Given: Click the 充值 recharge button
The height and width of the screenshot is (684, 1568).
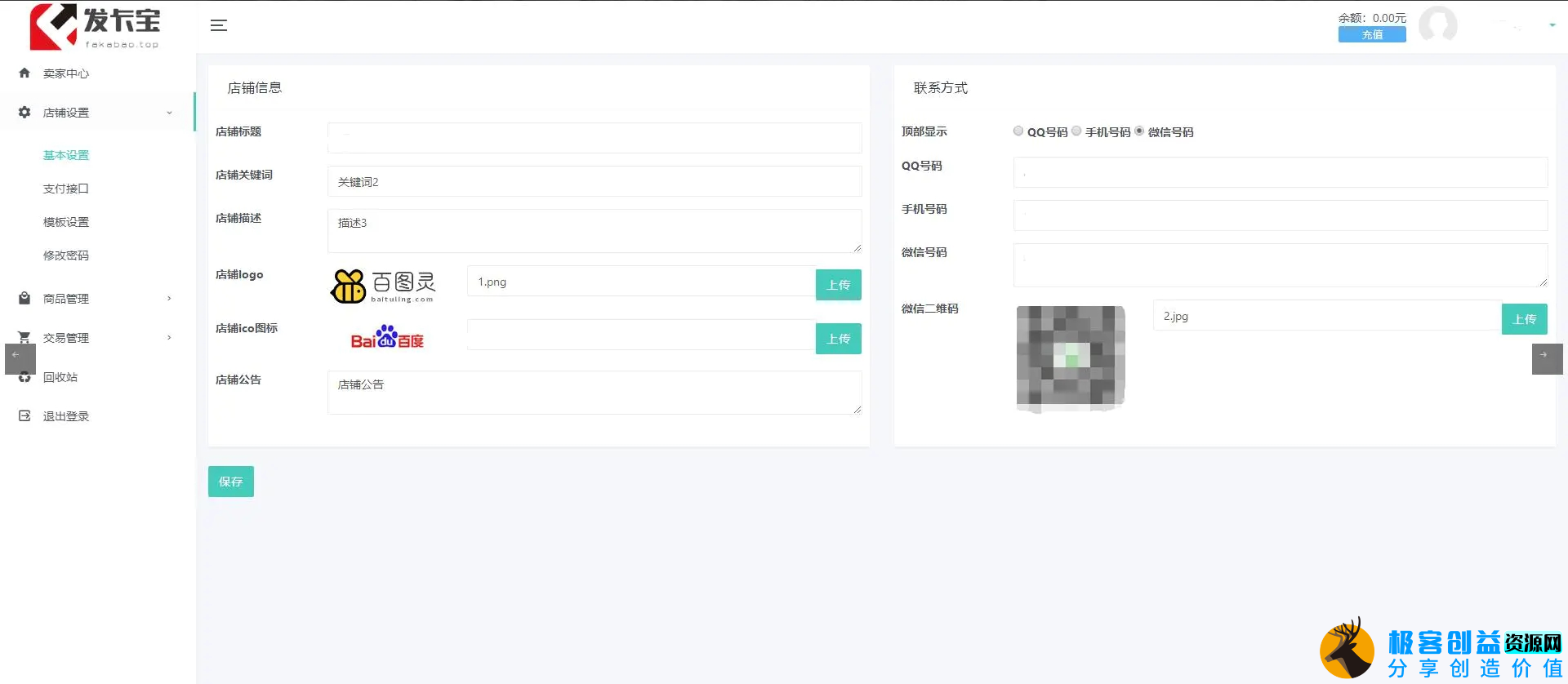Looking at the screenshot, I should pyautogui.click(x=1372, y=35).
